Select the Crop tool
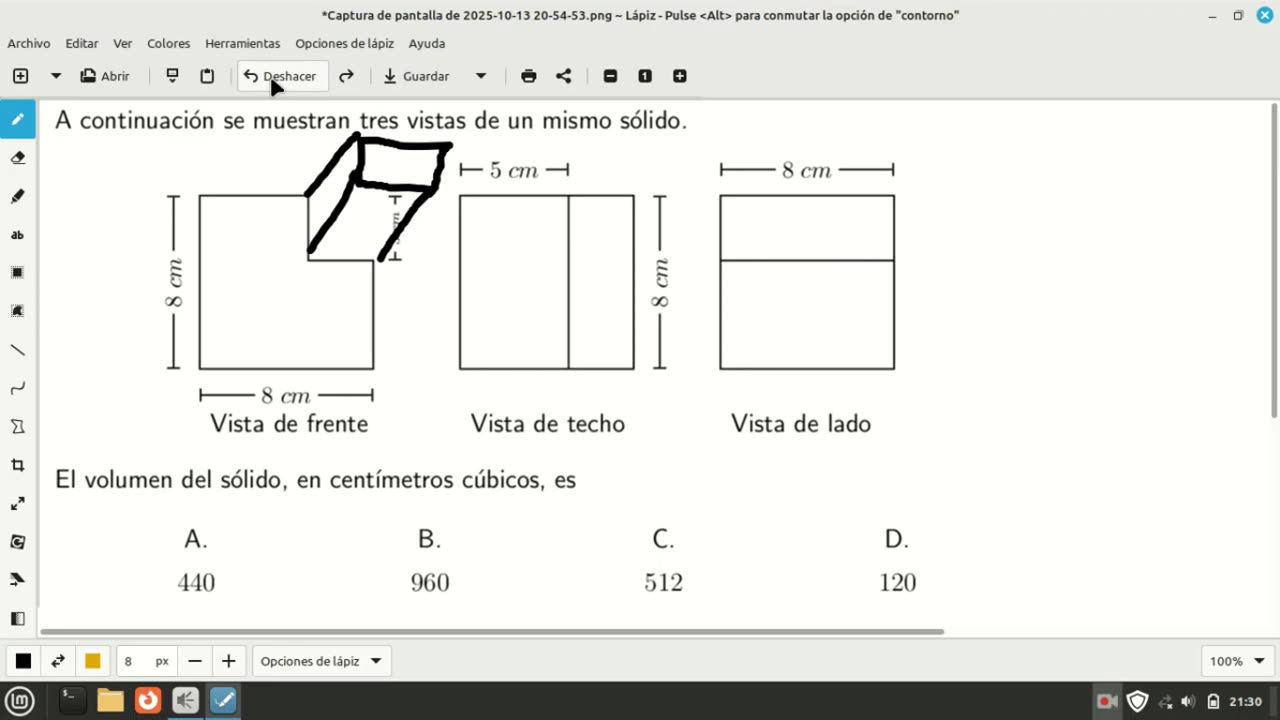This screenshot has width=1280, height=720. pos(18,465)
